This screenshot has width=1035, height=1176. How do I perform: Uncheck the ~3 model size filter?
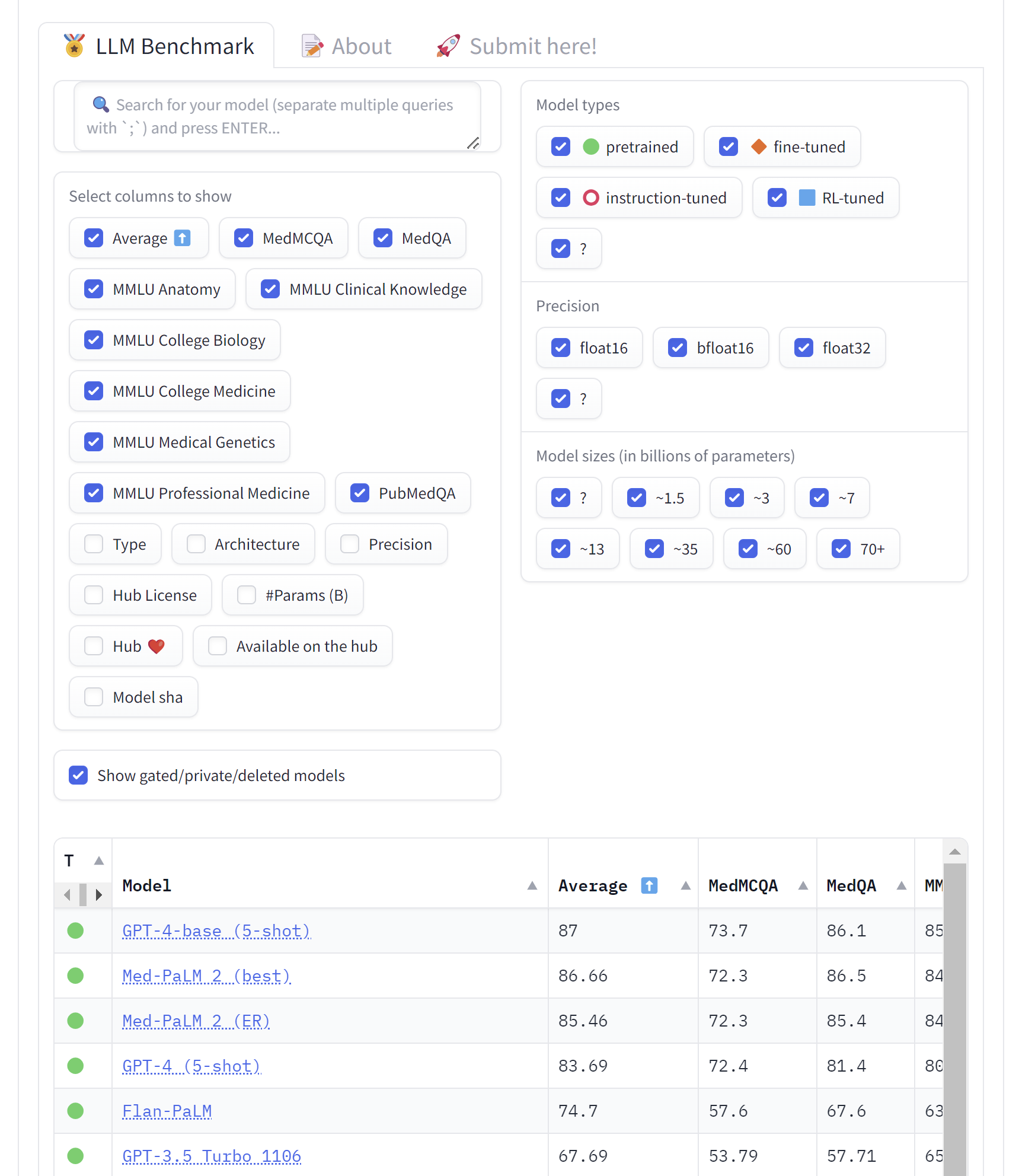pyautogui.click(x=734, y=498)
